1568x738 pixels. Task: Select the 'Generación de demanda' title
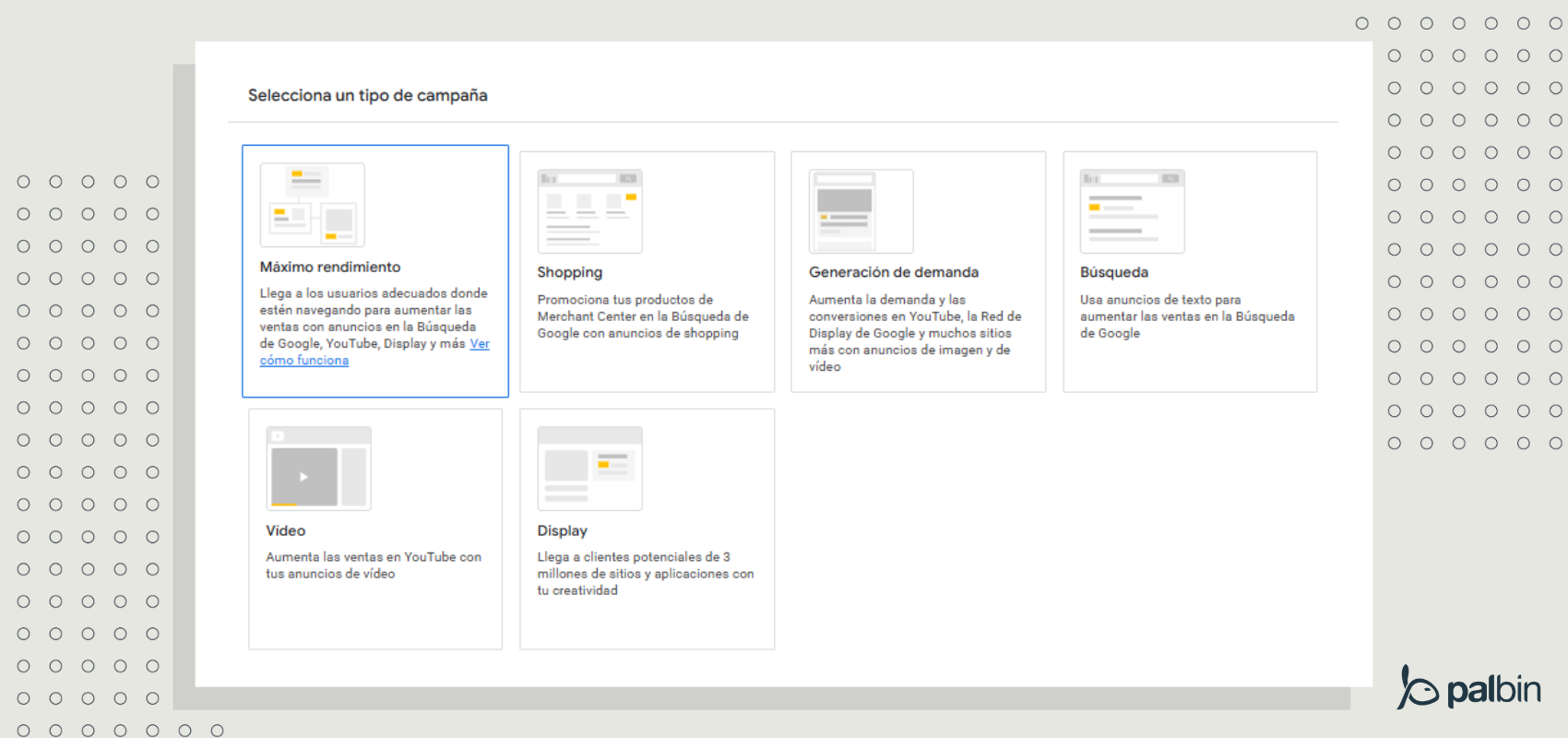[893, 272]
